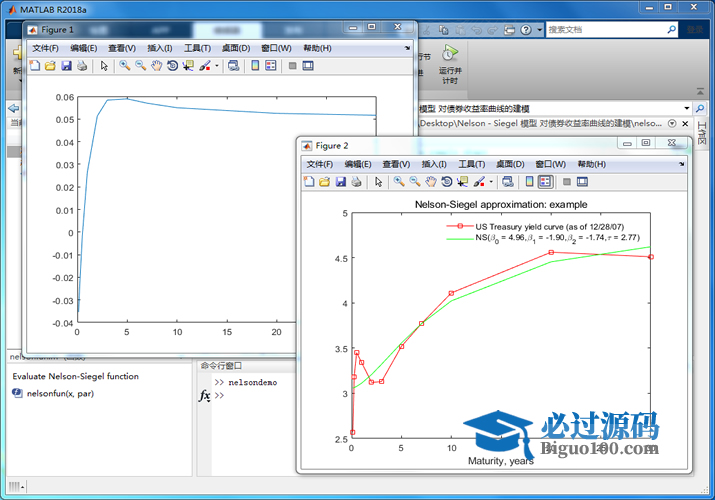
Task: Activate Data Cursor tool in Figure 1
Action: pyautogui.click(x=188, y=66)
